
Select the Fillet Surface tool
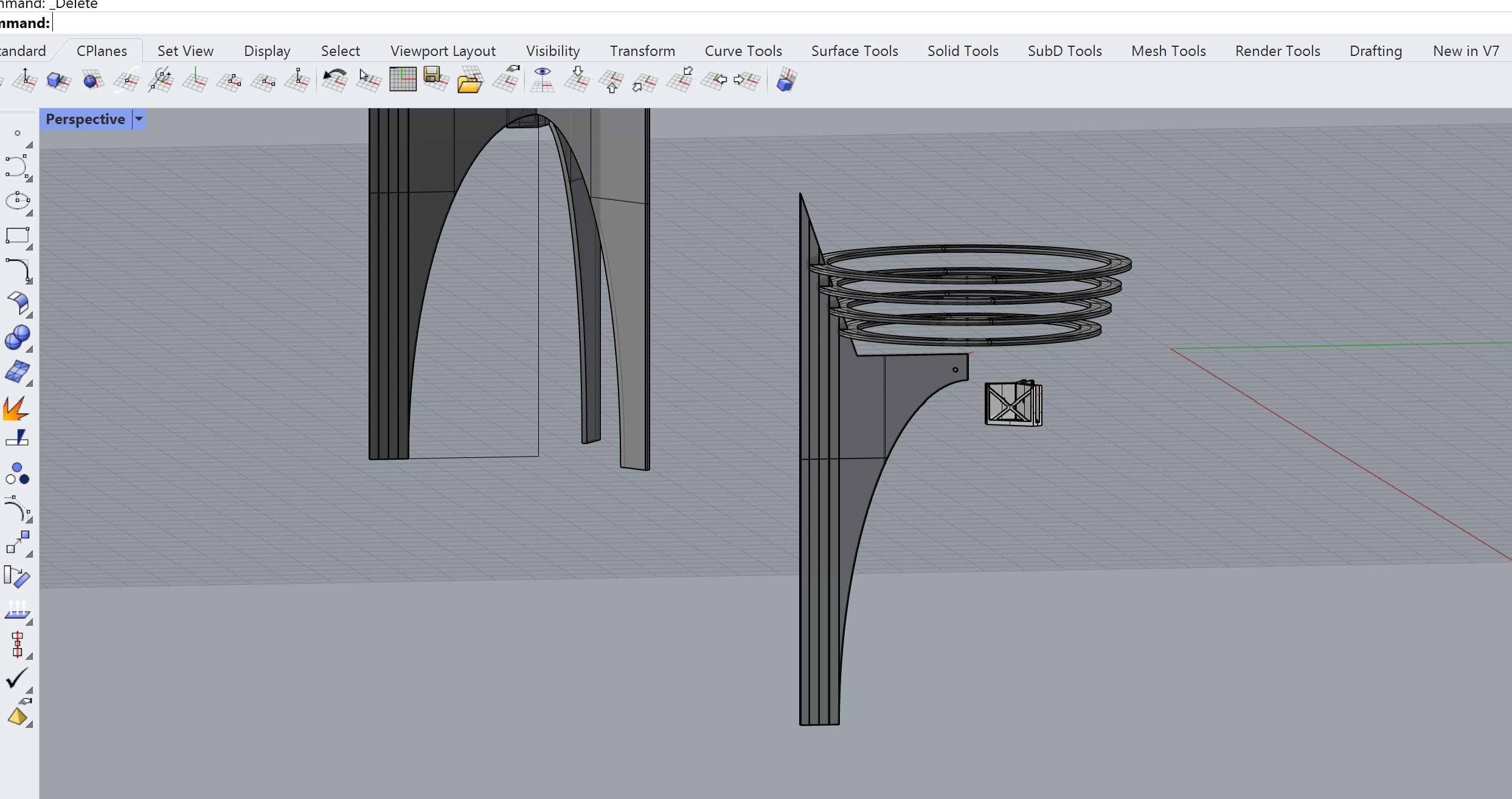point(18,303)
